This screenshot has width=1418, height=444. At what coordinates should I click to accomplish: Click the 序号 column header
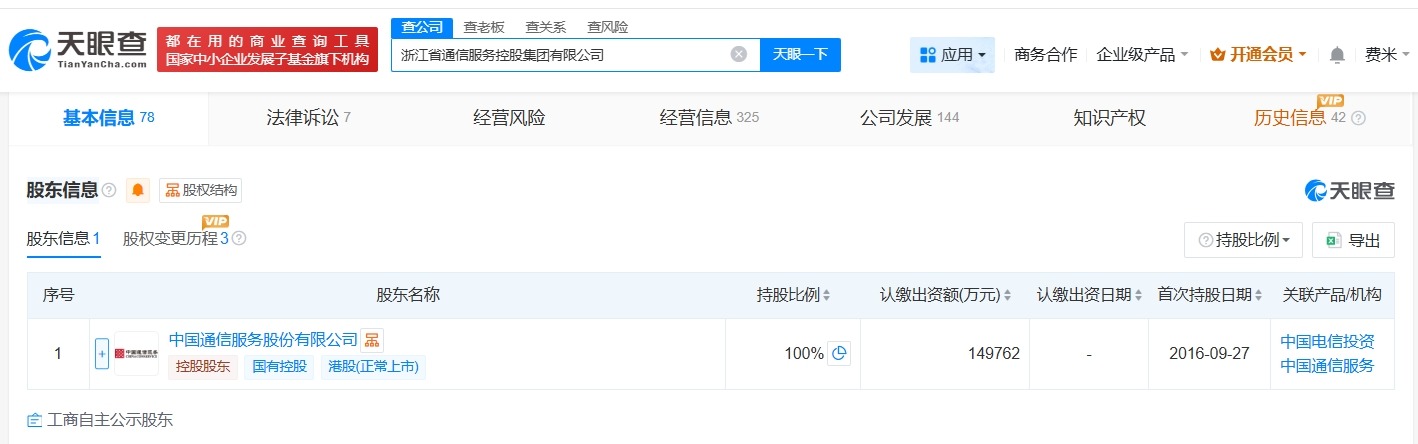point(58,295)
